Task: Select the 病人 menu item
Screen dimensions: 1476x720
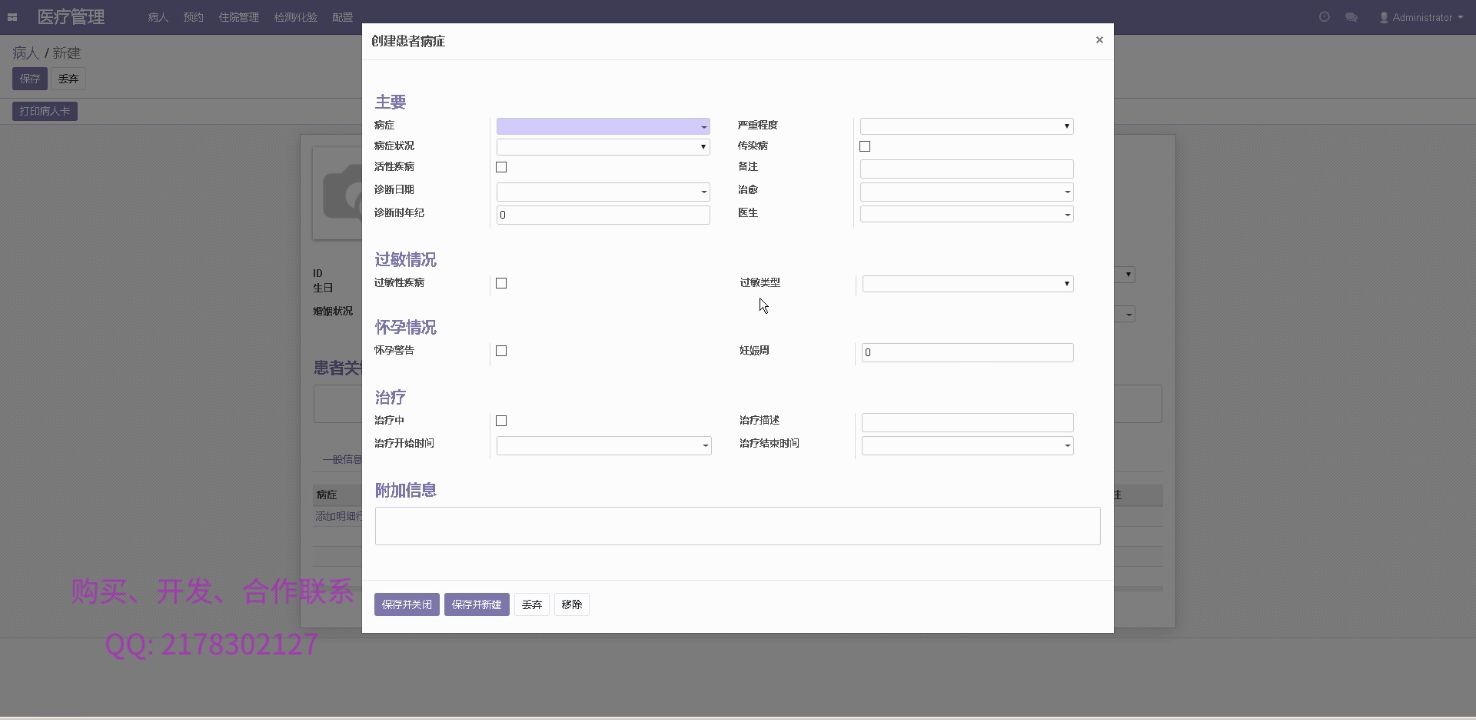Action: coord(156,16)
